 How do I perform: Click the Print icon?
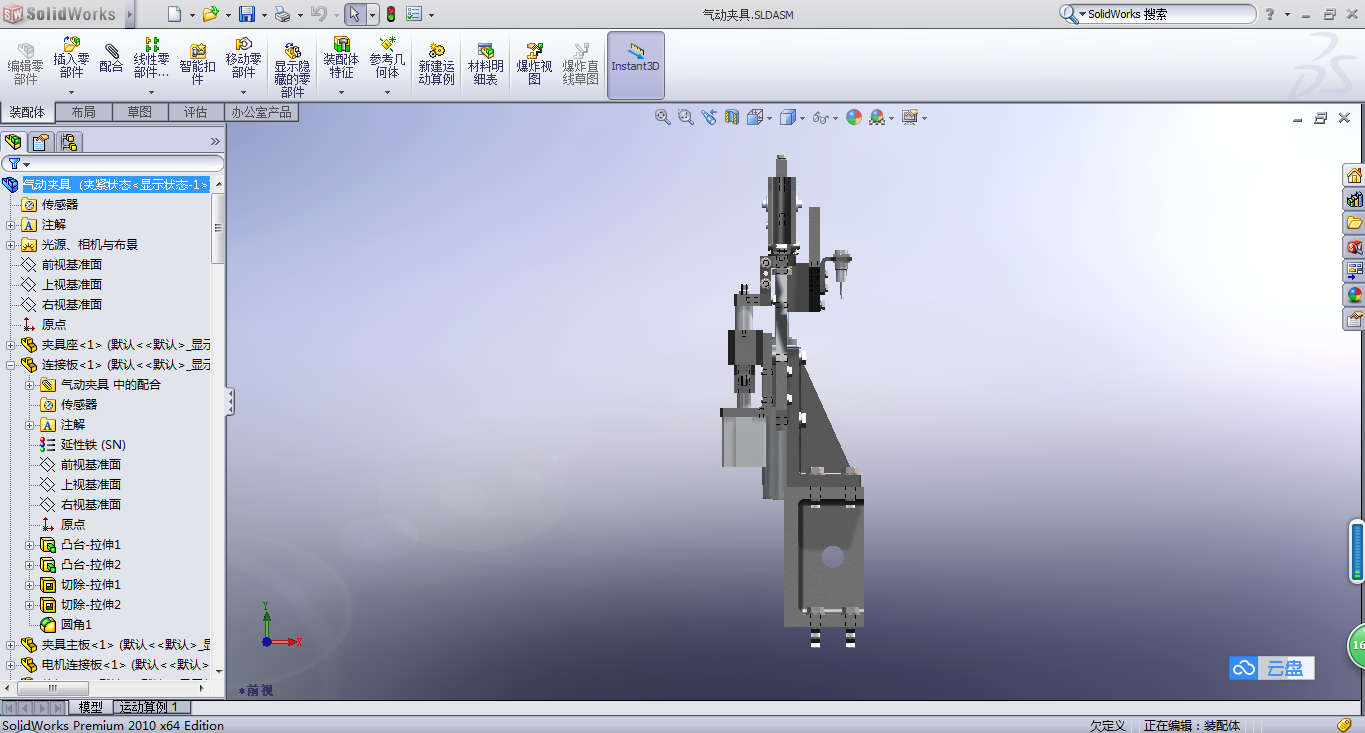(x=283, y=14)
